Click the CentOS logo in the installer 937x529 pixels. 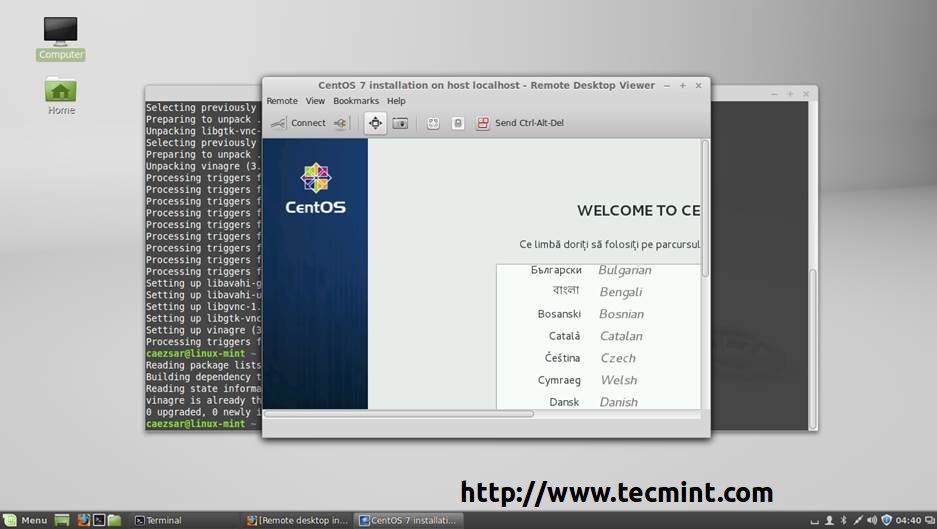click(316, 189)
